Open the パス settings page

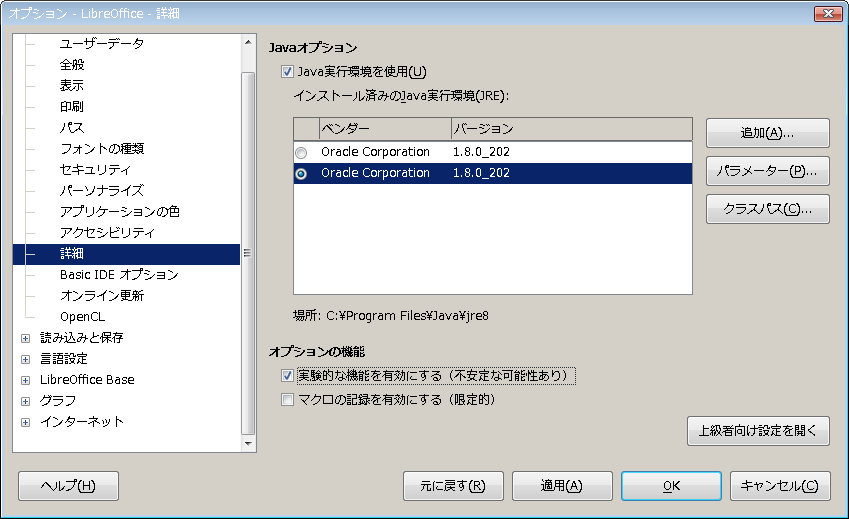click(x=72, y=128)
